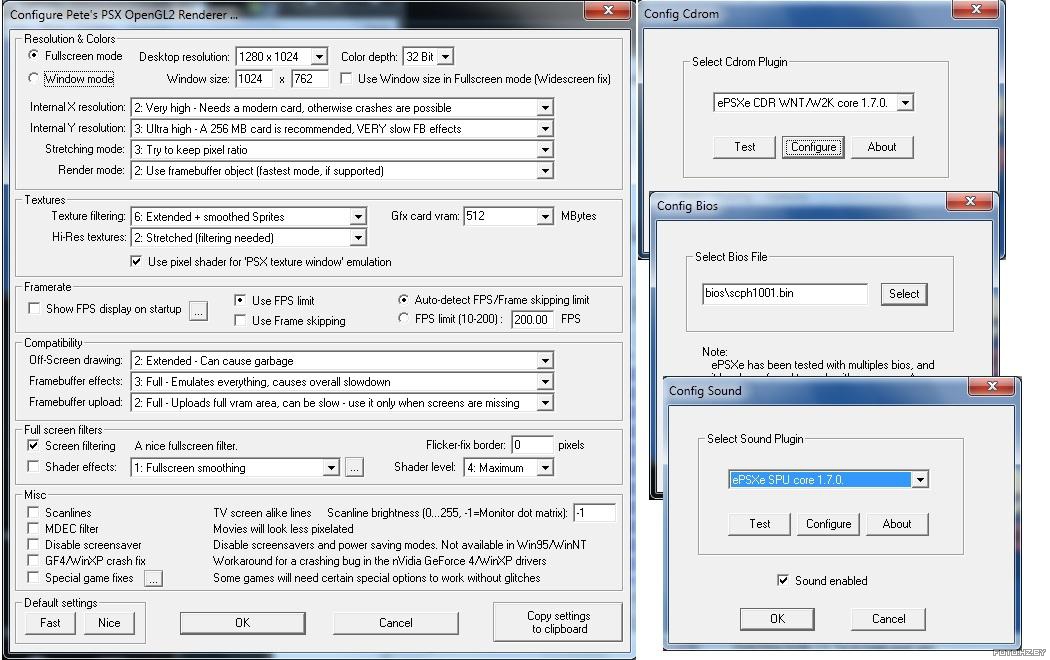The image size is (1050, 660).
Task: Click the FPS display options ellipsis button
Action: point(198,311)
